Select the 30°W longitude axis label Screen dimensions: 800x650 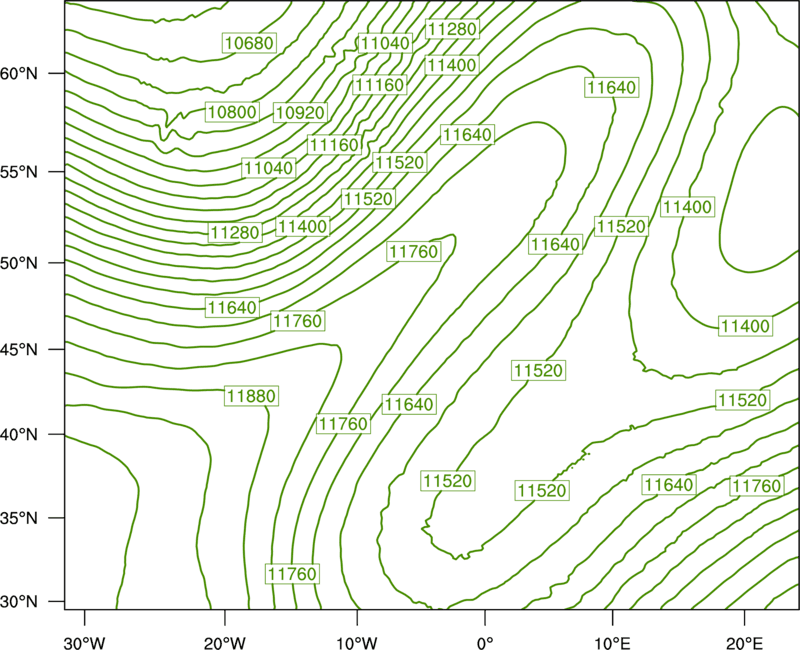tap(85, 643)
